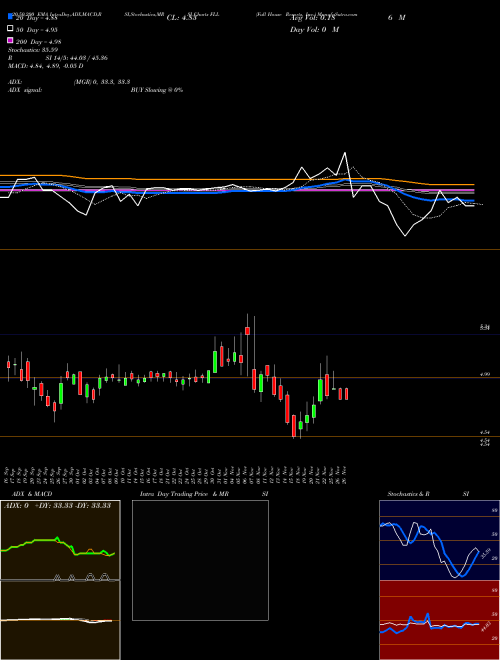Click the 'Stochastics & R' panel title
Viewport: 500px width, 660px height.
pyautogui.click(x=408, y=494)
